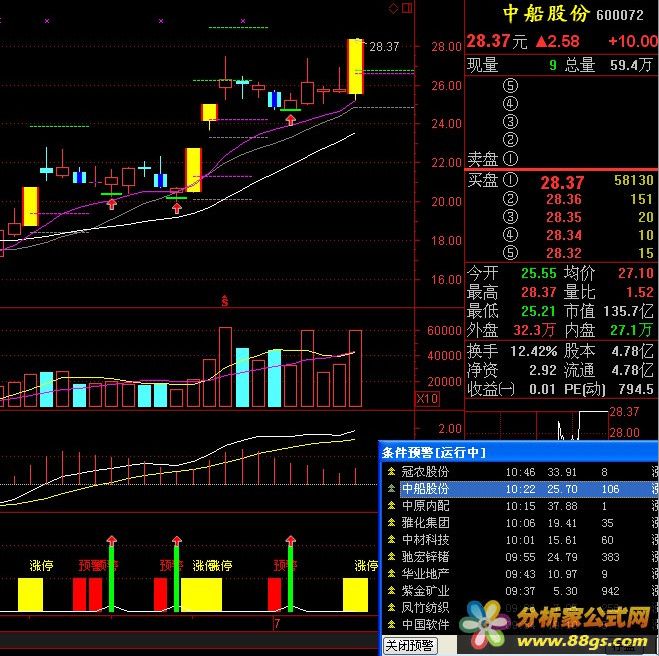Click the bid-one volume 58130
Screen dimensions: 659x656
click(634, 180)
